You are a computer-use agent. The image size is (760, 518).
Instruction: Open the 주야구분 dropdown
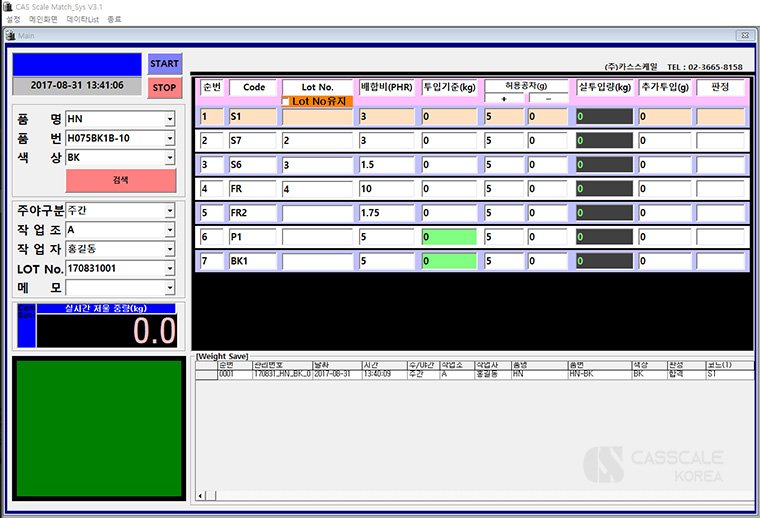tap(170, 211)
